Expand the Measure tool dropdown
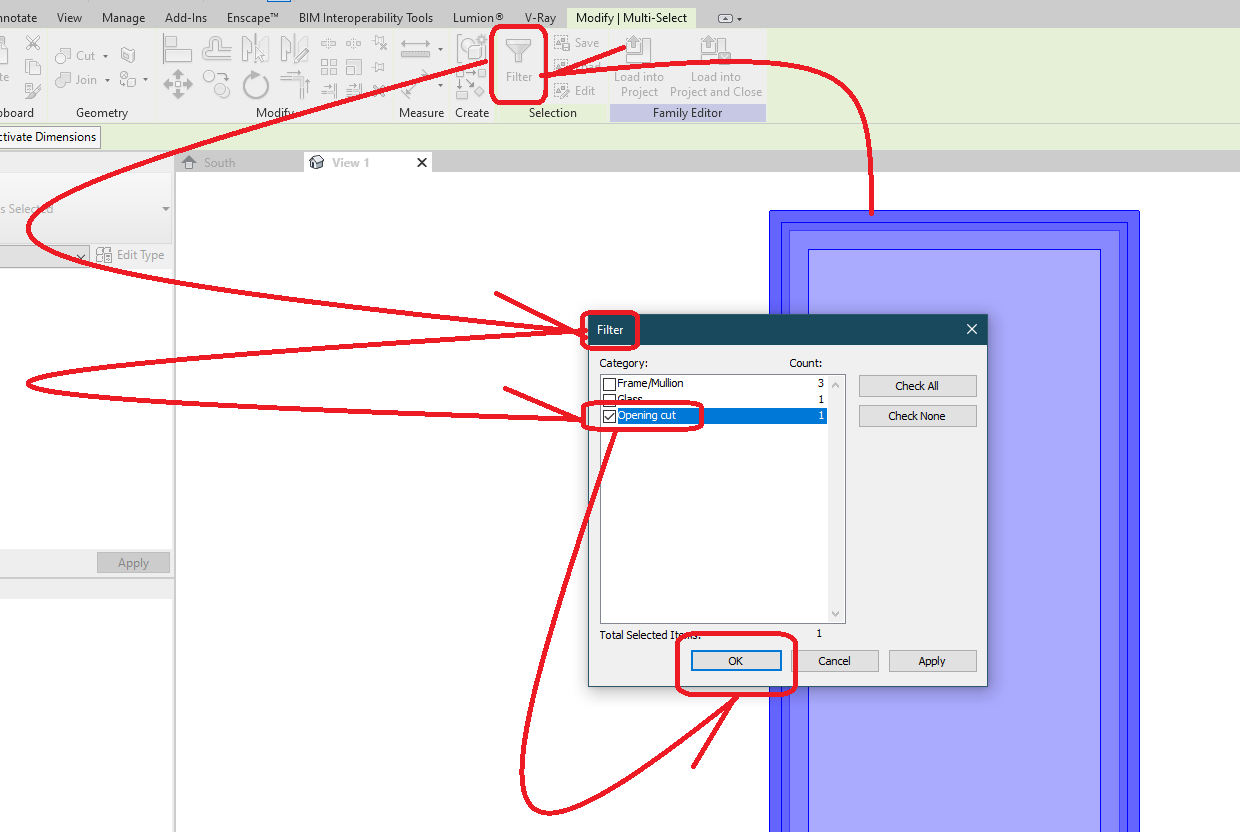This screenshot has width=1240, height=832. click(x=440, y=48)
